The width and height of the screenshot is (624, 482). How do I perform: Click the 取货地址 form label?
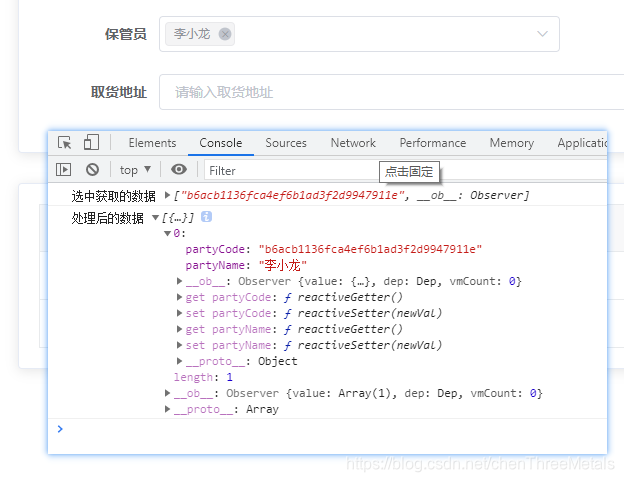click(x=119, y=92)
